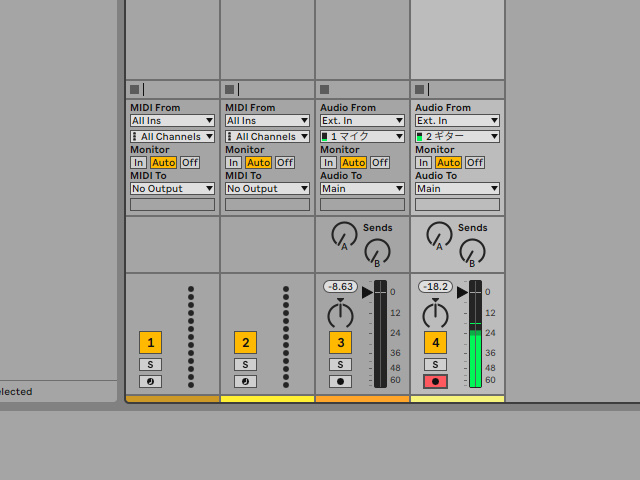Image resolution: width=640 pixels, height=480 pixels.
Task: Disarm the red record button on track 4
Action: tap(435, 381)
